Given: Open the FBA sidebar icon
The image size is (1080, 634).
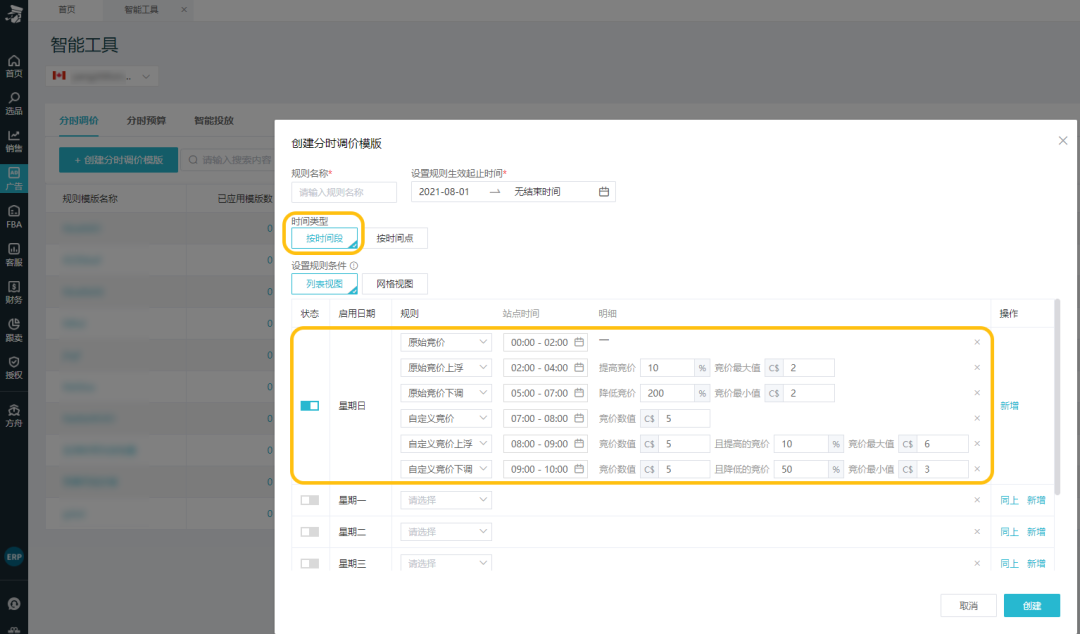Looking at the screenshot, I should 14,216.
